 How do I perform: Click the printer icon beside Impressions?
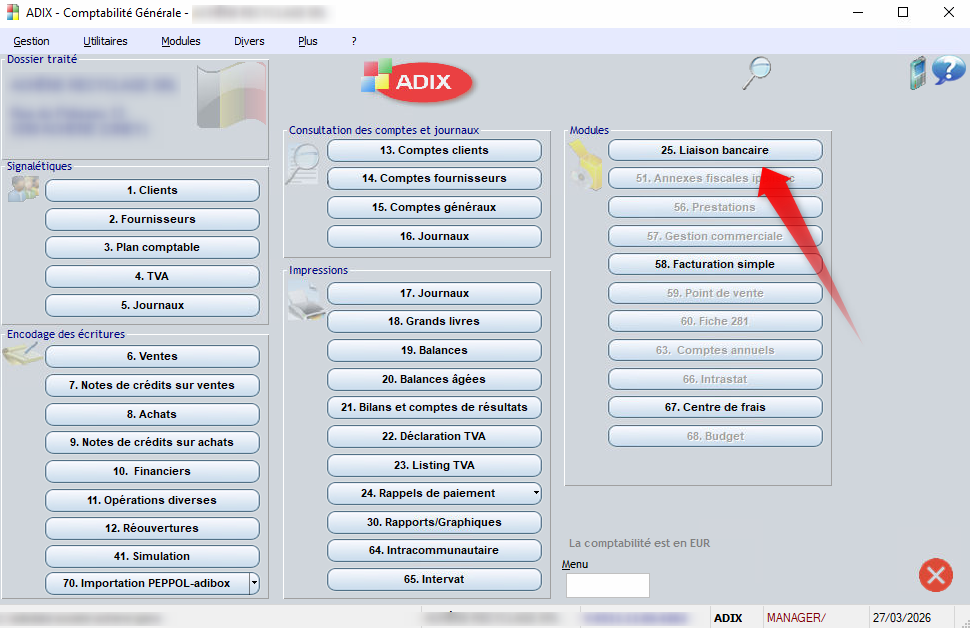[306, 300]
